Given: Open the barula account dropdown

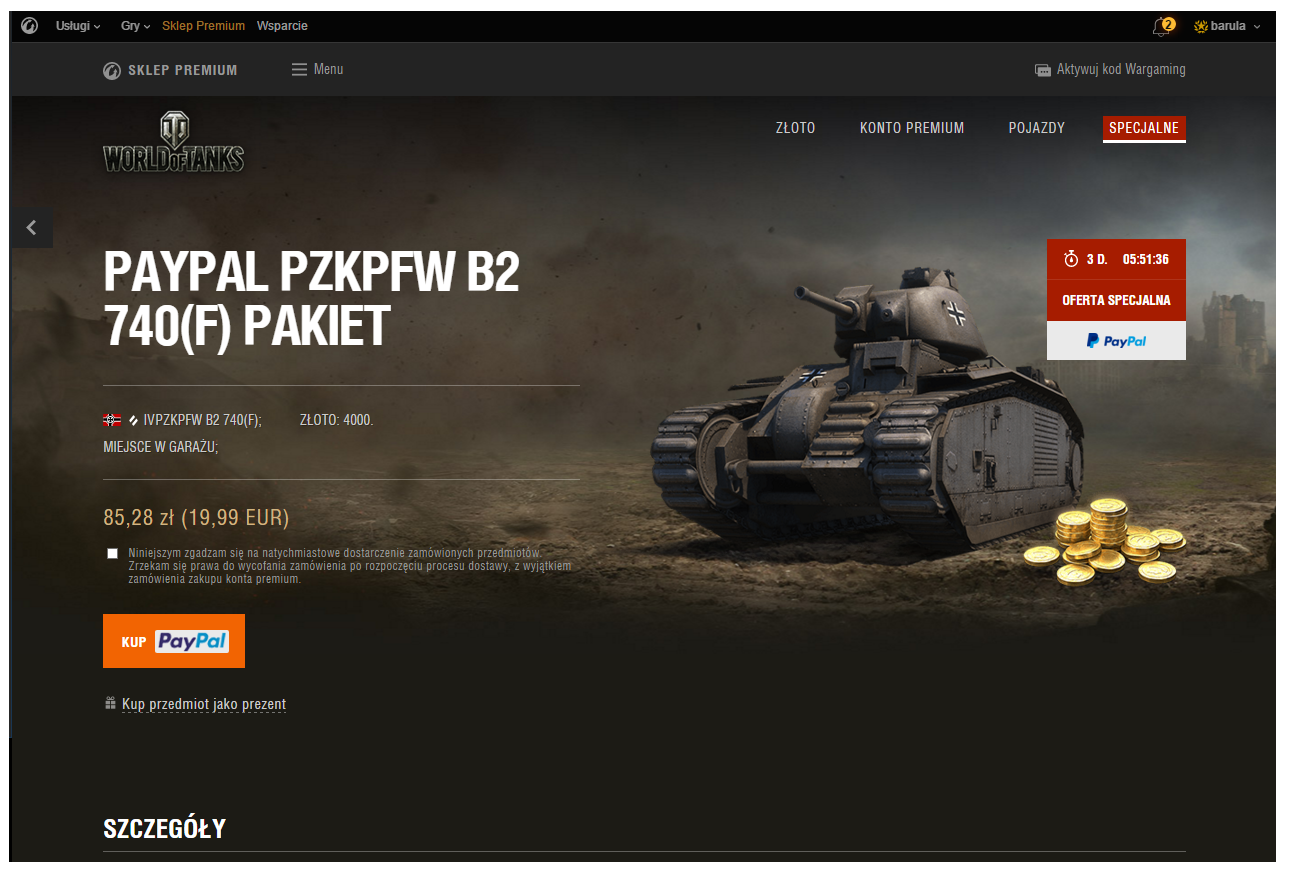Looking at the screenshot, I should (x=1228, y=26).
